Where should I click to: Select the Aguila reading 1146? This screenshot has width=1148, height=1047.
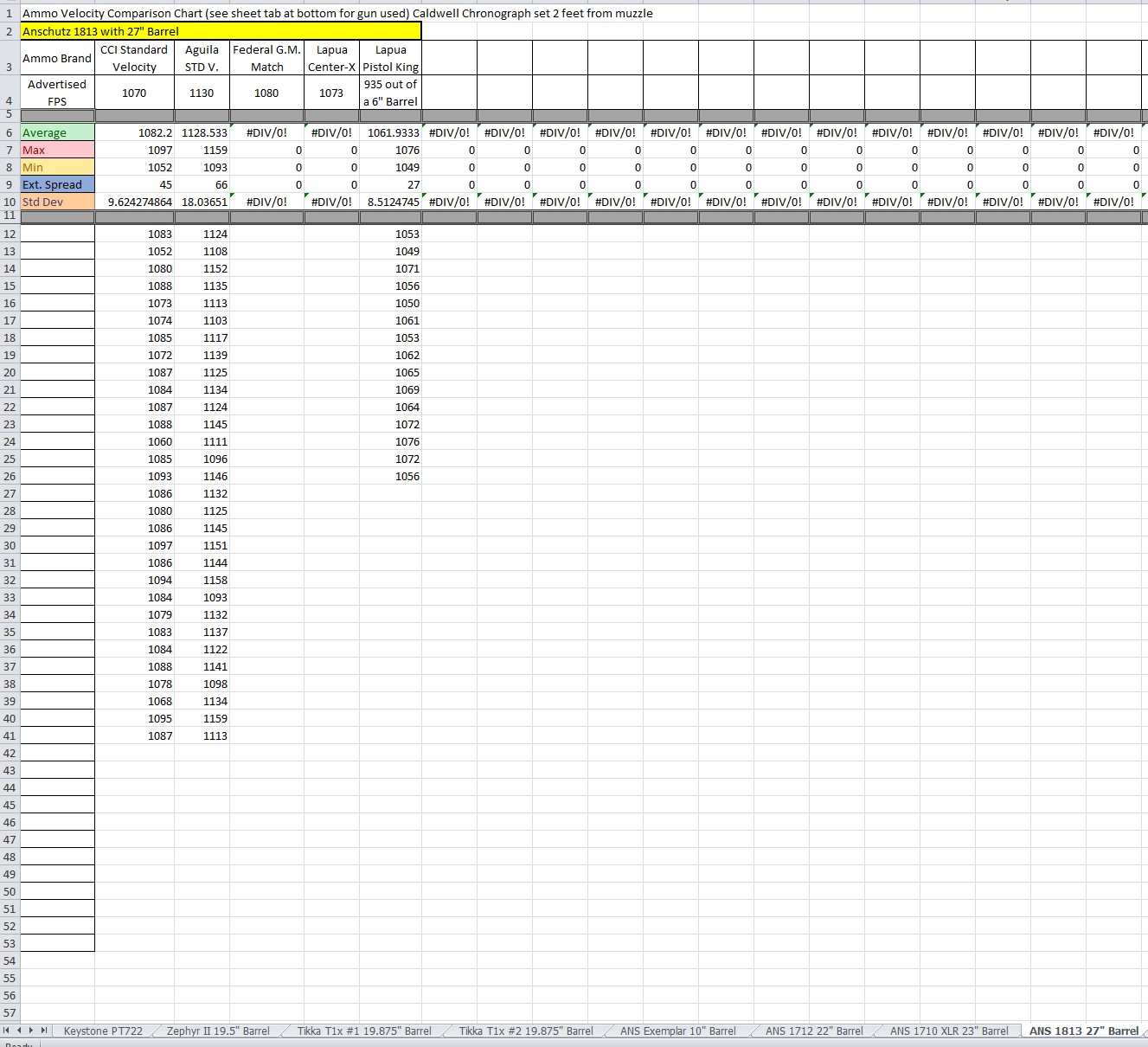202,476
